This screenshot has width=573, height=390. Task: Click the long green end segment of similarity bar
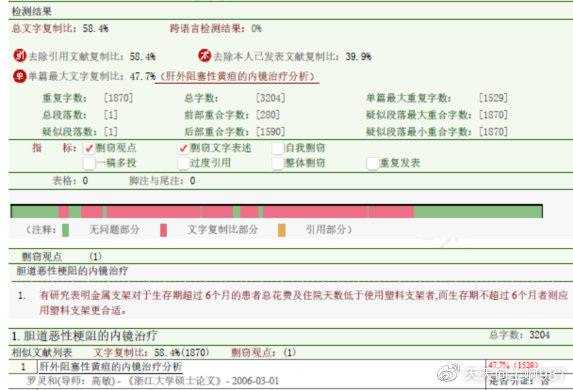(x=478, y=212)
